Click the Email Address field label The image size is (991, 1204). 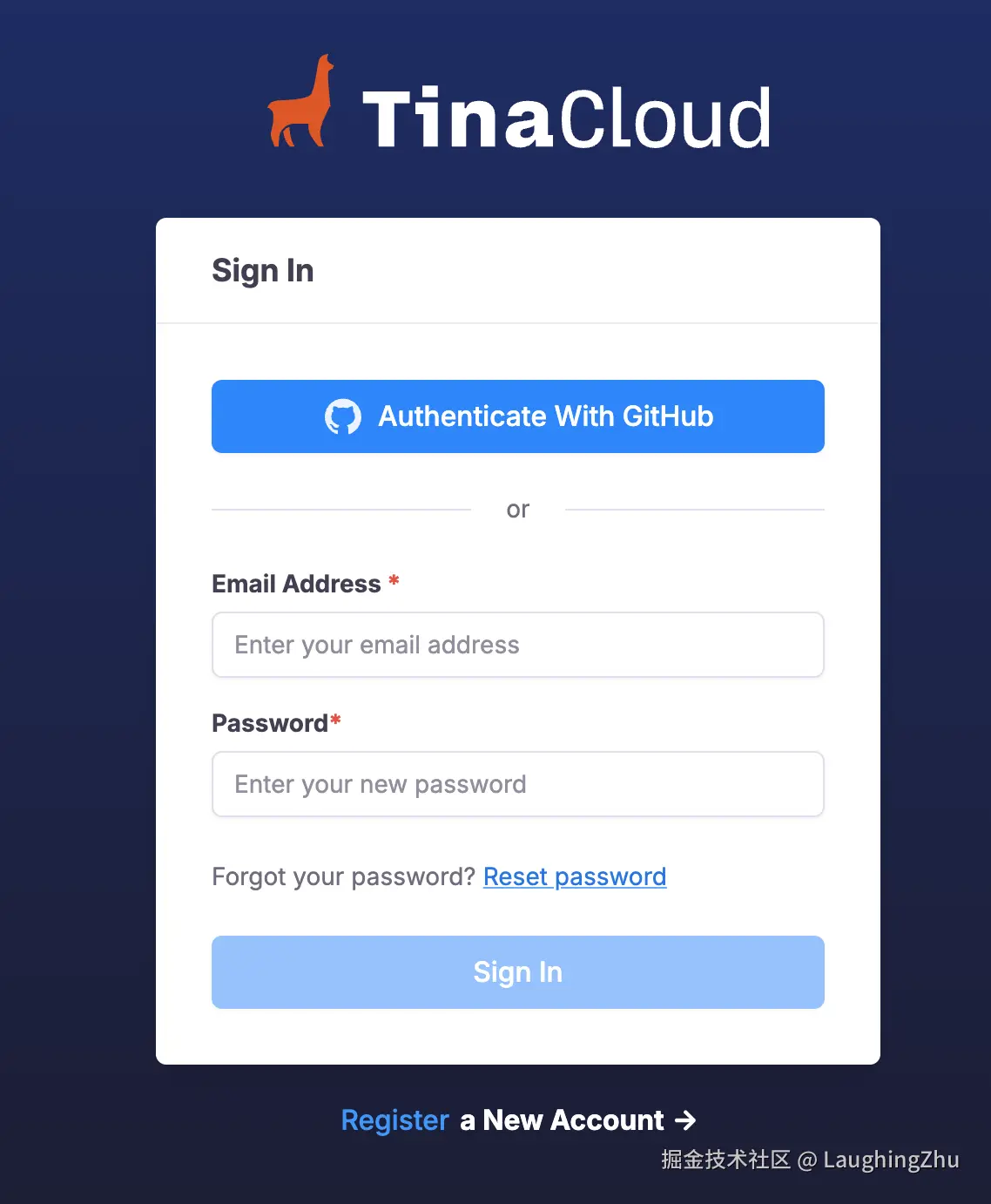[x=296, y=584]
